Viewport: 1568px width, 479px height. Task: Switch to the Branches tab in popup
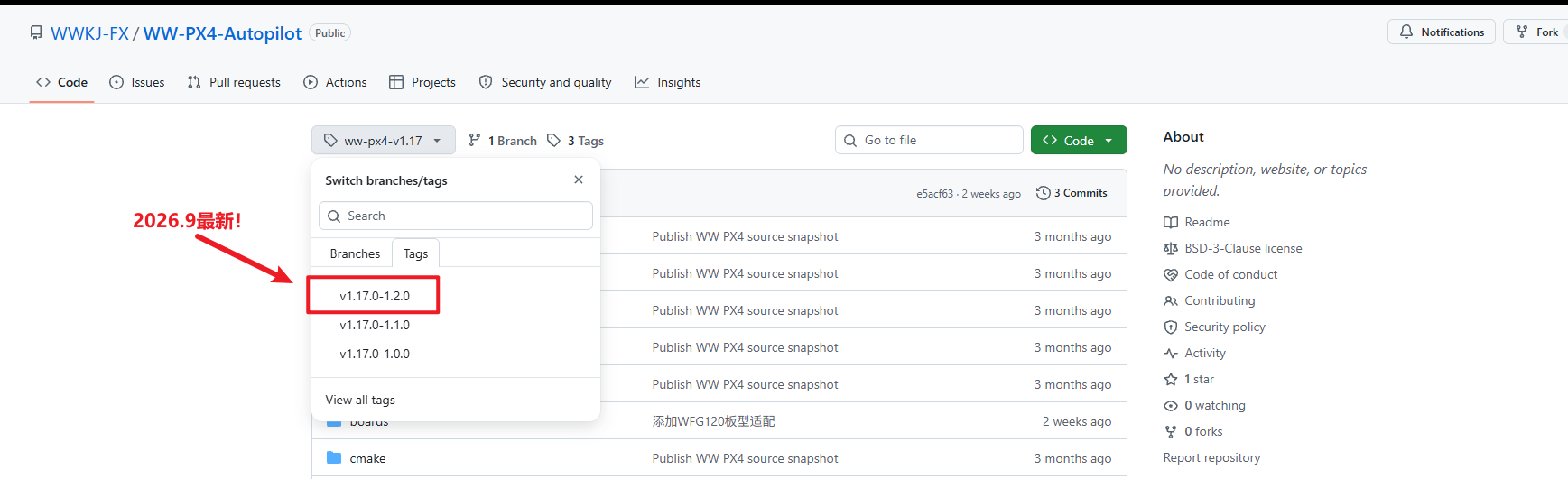355,253
